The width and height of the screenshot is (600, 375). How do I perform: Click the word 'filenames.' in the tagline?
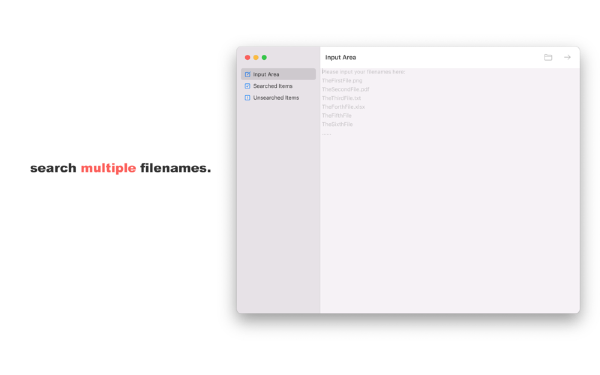click(176, 168)
